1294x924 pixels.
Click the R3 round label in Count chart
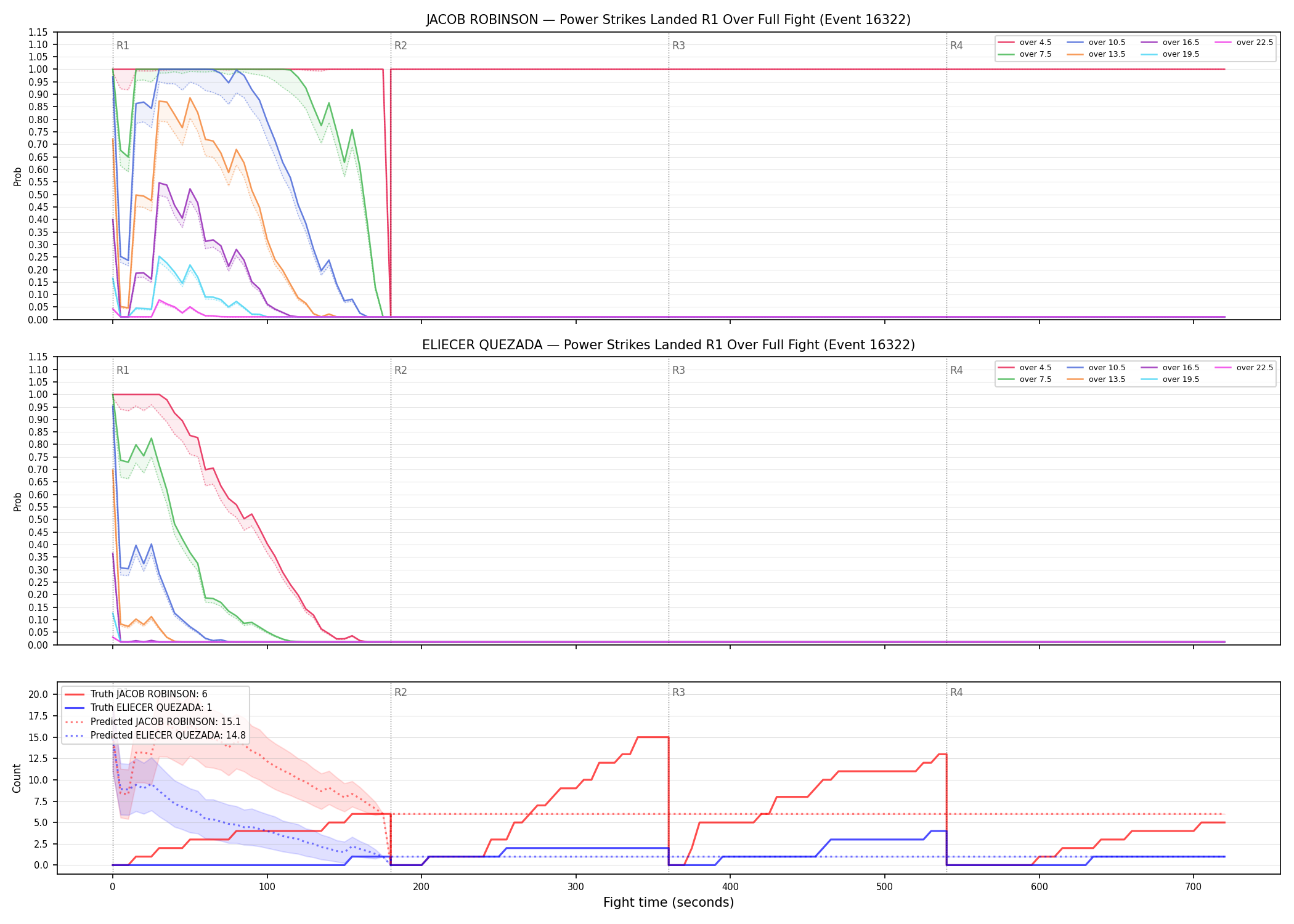(678, 692)
